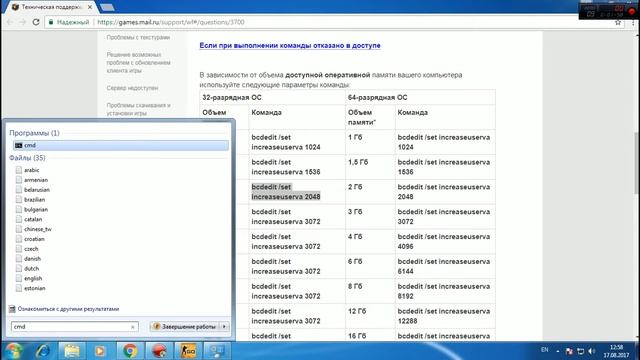The image size is (640, 360).
Task: Open sidebar link Проблемы с текстурами
Action: (138, 37)
